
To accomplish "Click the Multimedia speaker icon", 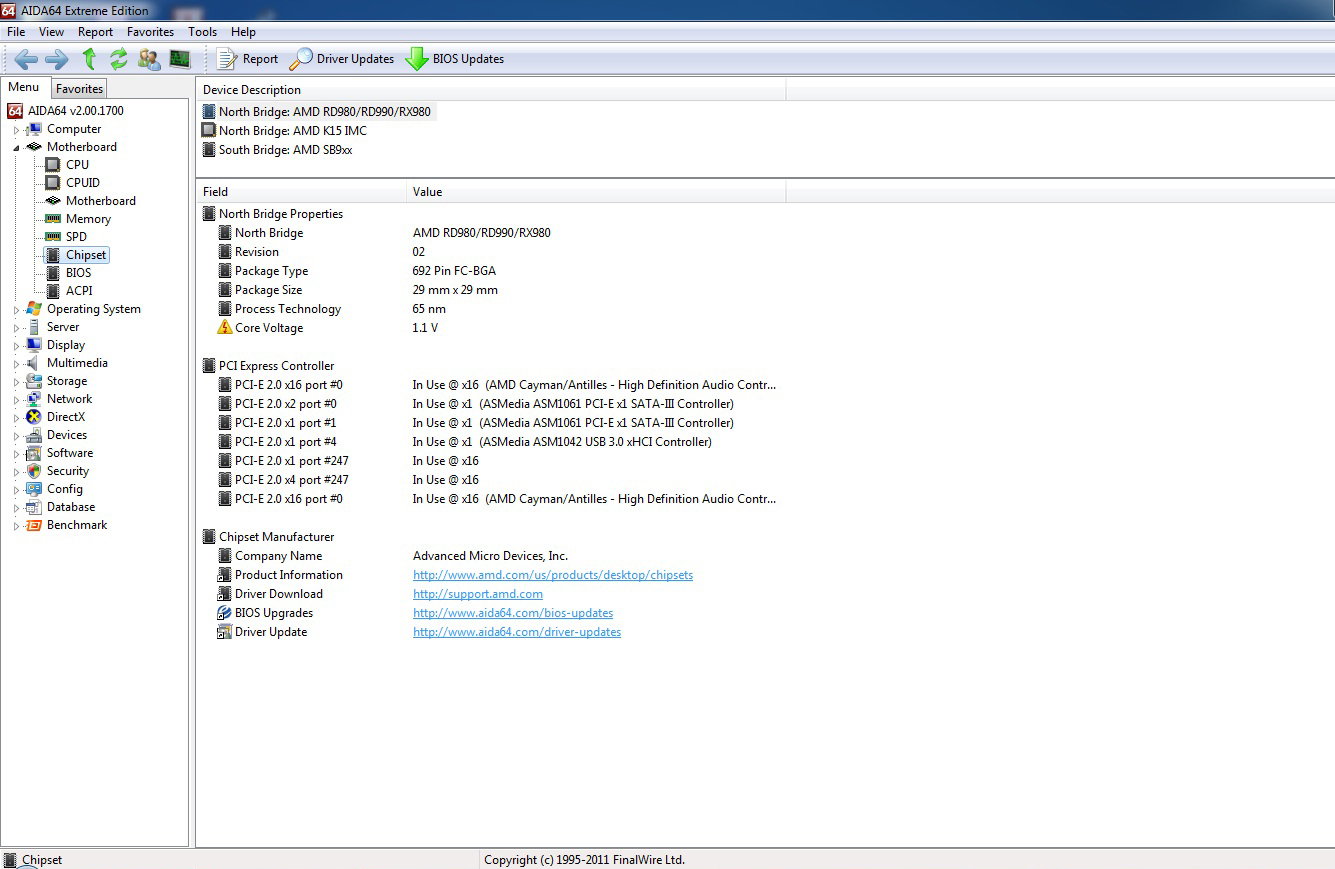I will pyautogui.click(x=34, y=363).
